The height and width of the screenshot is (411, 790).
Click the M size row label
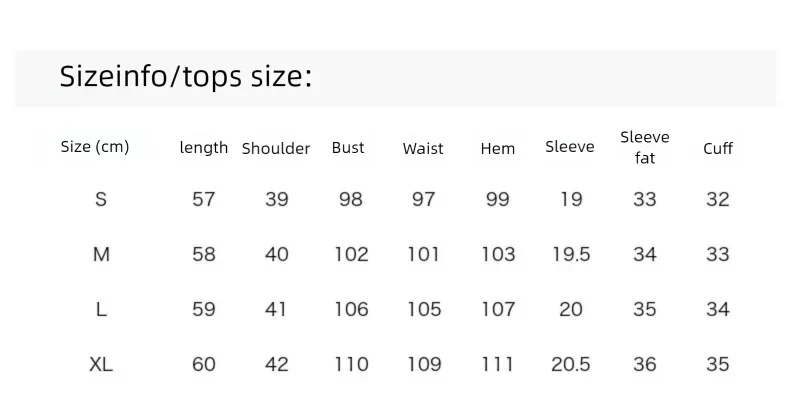coord(101,254)
